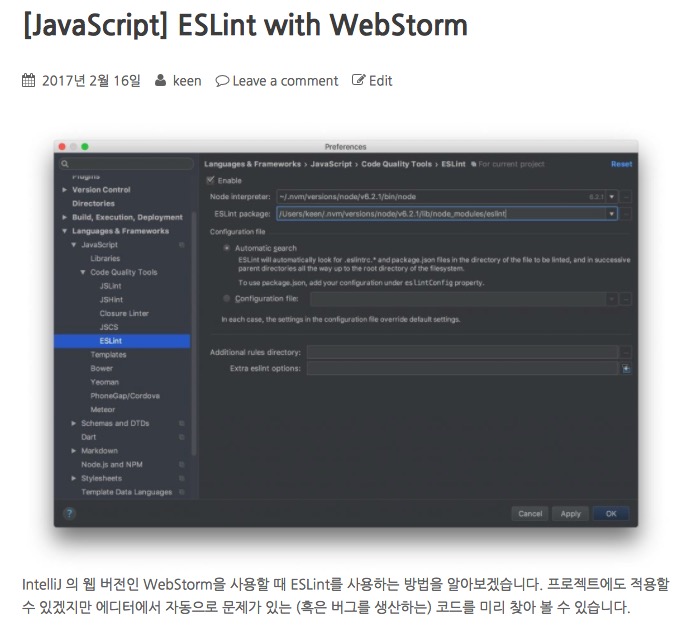Click browse button next to Additional rules directory
Screen dimensions: 695x632
(x=625, y=352)
